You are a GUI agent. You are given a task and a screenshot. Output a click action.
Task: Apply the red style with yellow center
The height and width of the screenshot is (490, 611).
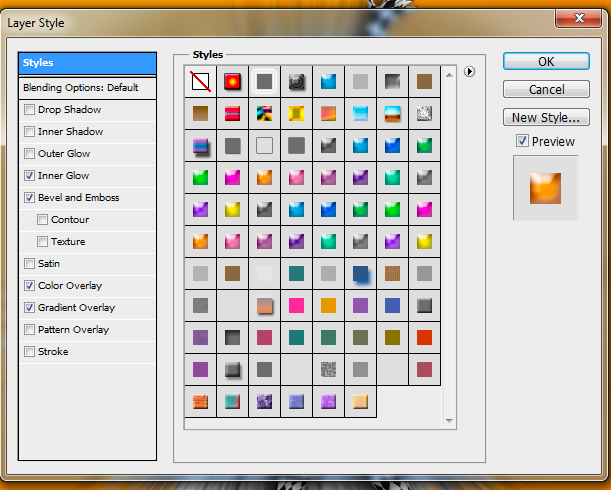coord(233,81)
